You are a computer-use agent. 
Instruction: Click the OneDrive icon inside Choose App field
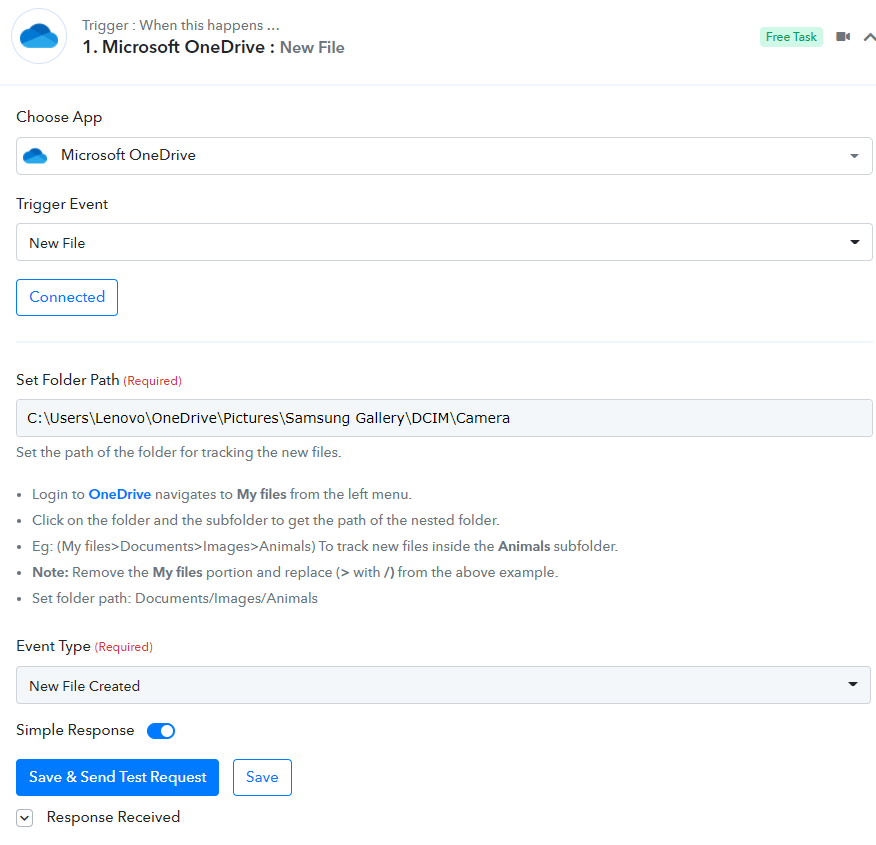[35, 156]
